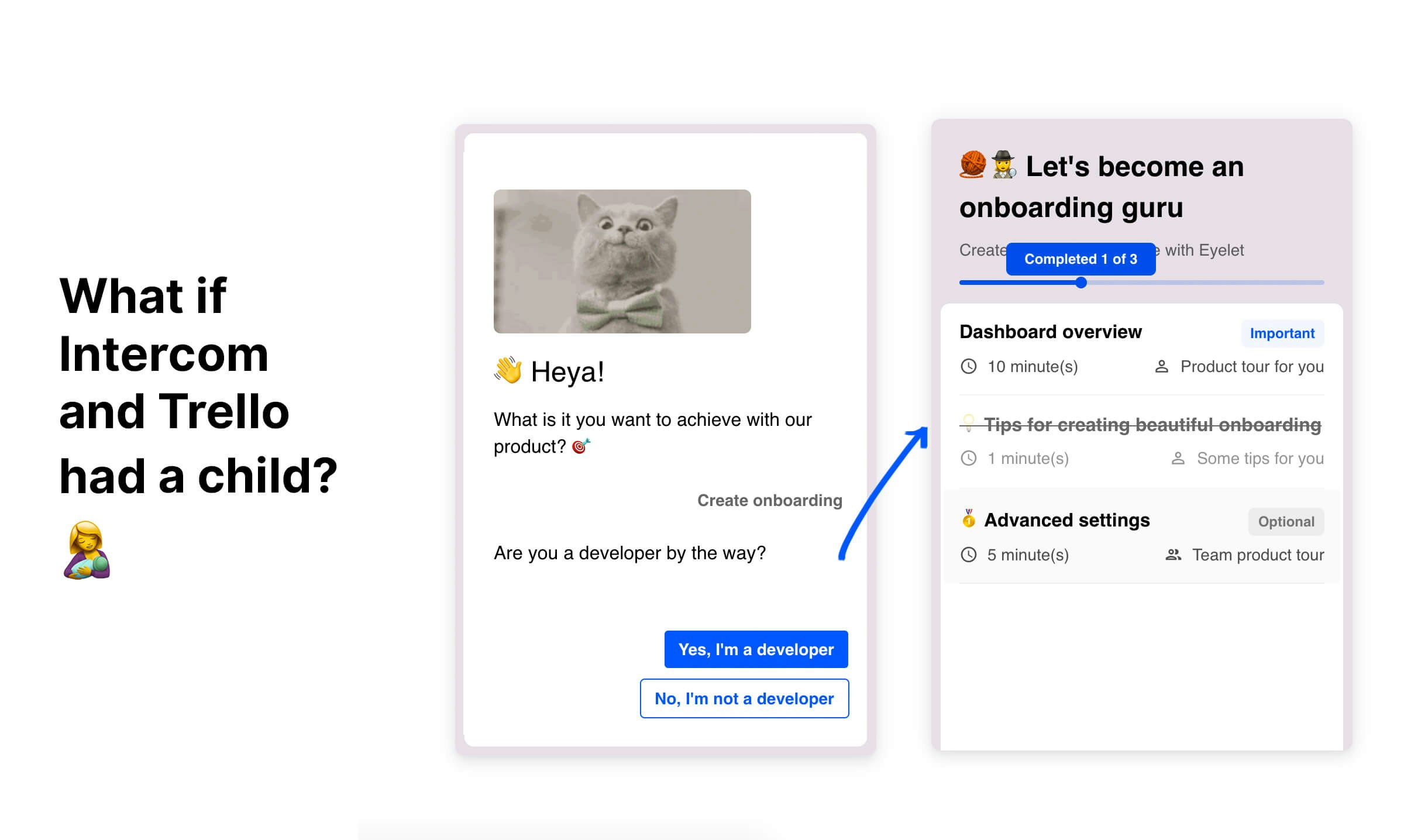Click the clock icon next to 5 minute(s)
The image size is (1404, 840).
click(x=969, y=555)
